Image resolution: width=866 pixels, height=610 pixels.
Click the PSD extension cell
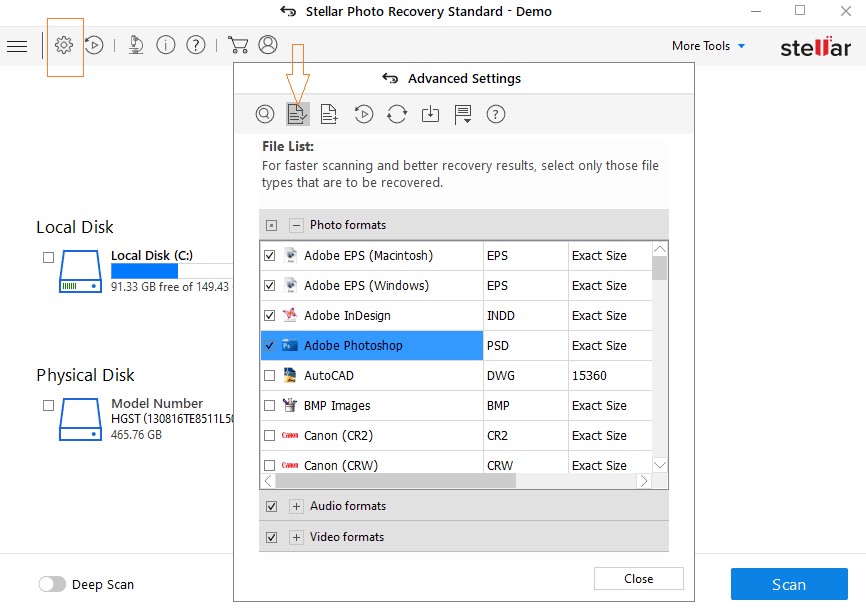point(525,346)
